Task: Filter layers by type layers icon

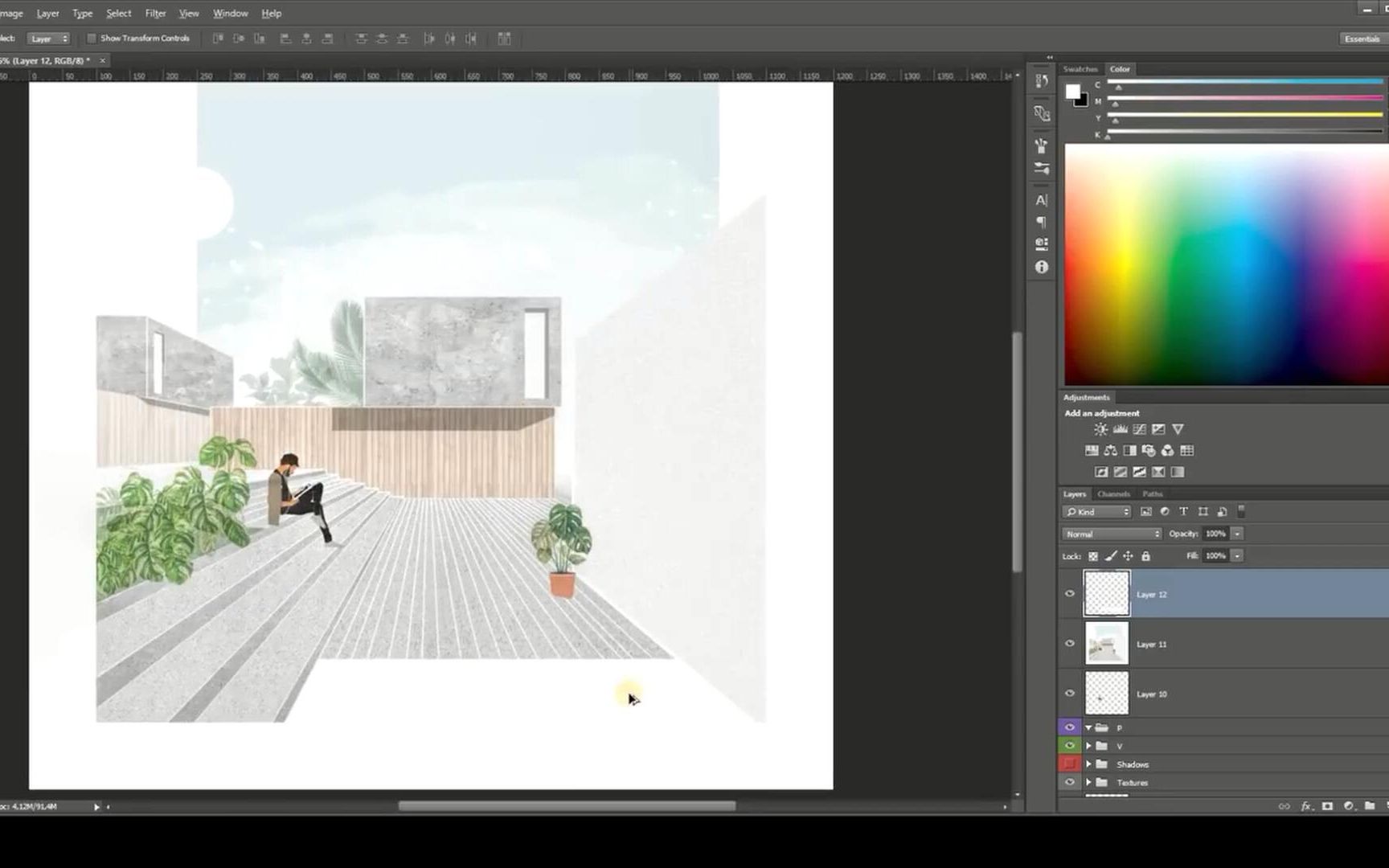Action: tap(1183, 512)
